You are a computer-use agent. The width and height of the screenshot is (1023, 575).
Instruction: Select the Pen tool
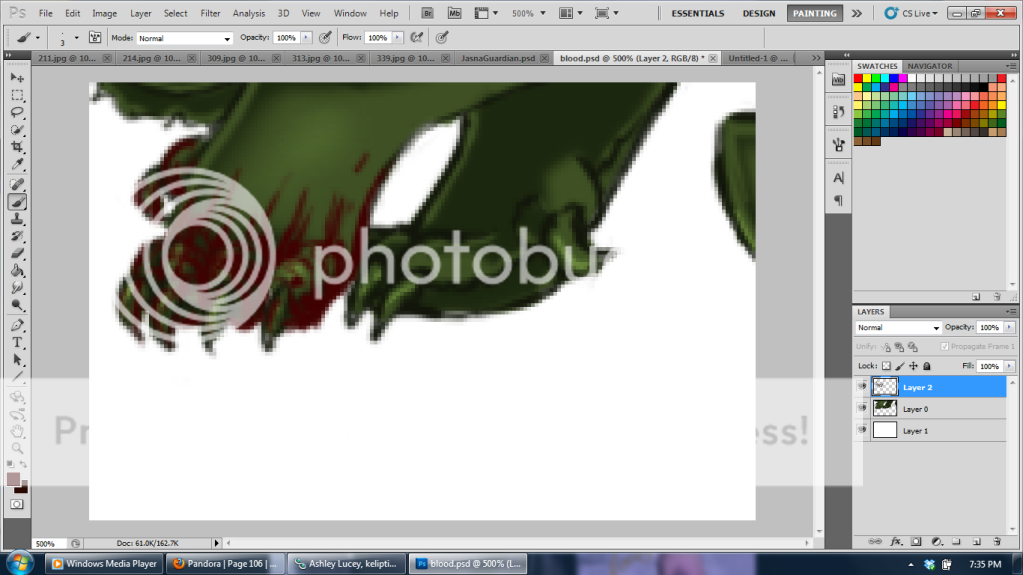coord(17,325)
